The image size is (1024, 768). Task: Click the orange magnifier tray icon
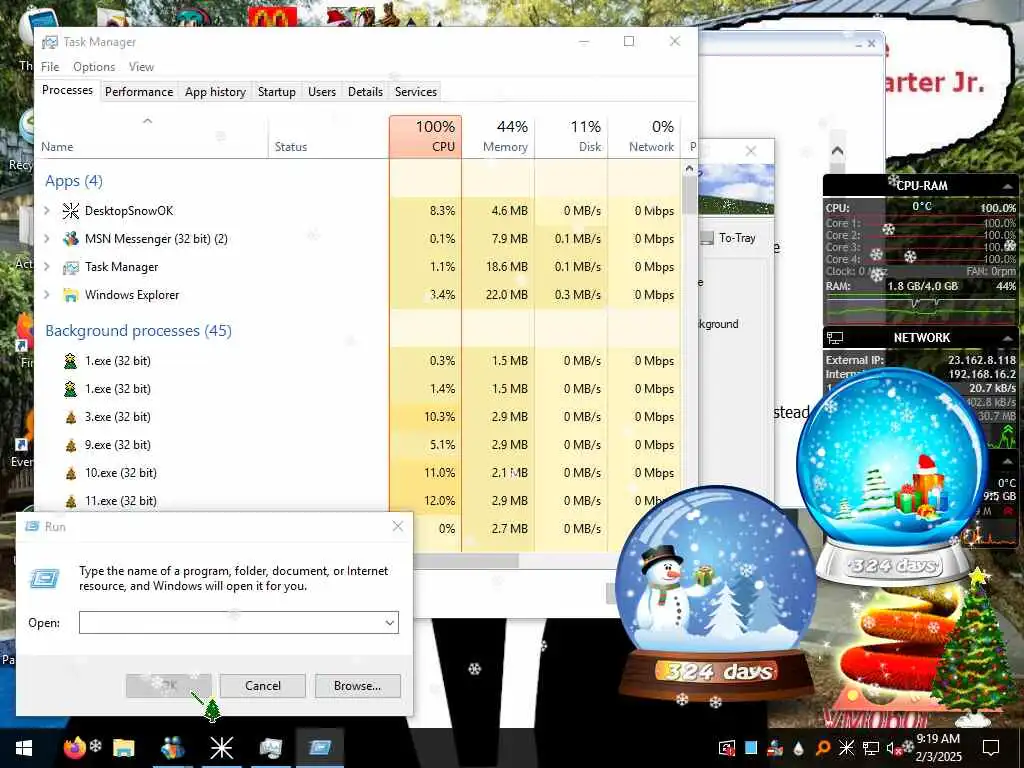tap(823, 748)
